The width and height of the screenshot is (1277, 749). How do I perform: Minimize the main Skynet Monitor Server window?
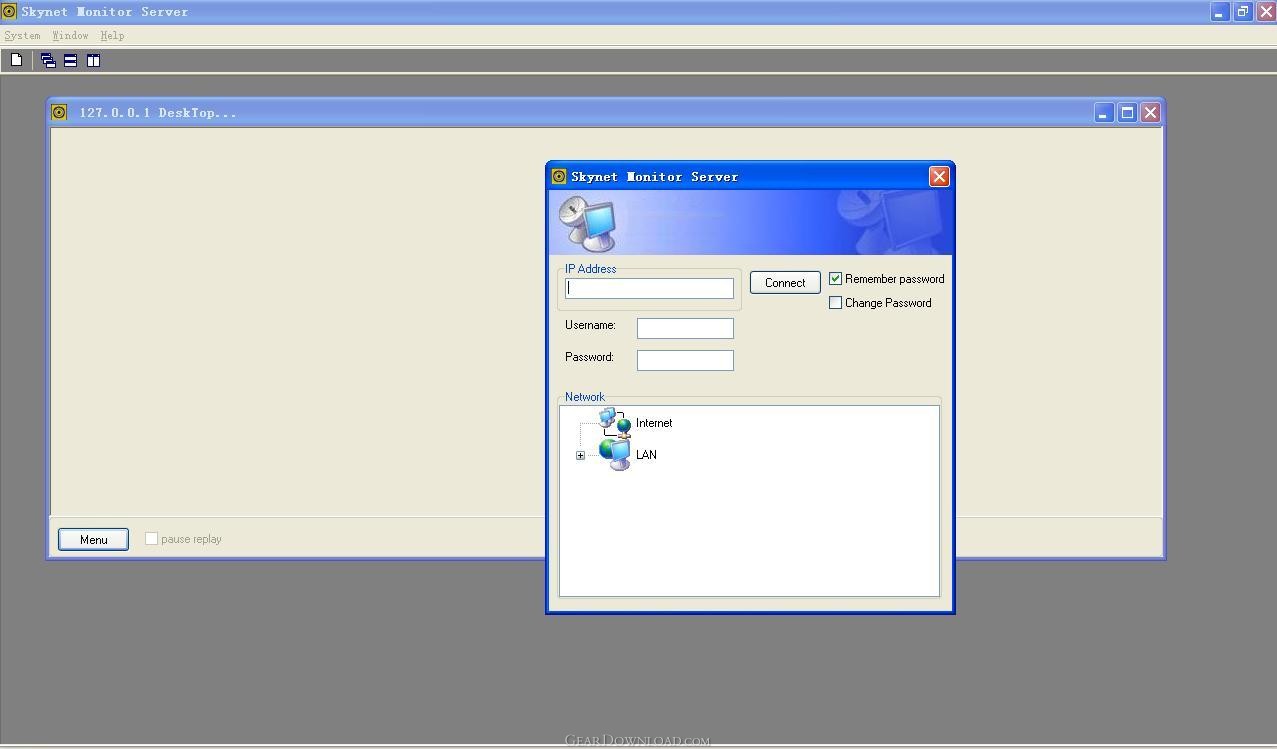click(1219, 12)
